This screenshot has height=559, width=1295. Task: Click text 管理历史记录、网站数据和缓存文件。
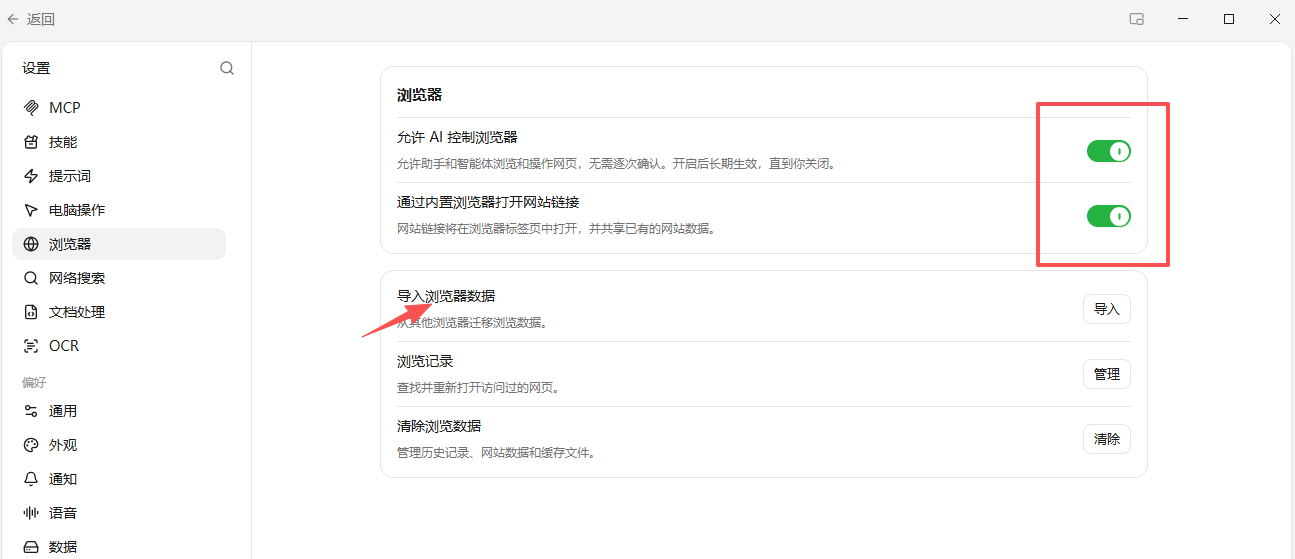pos(497,452)
